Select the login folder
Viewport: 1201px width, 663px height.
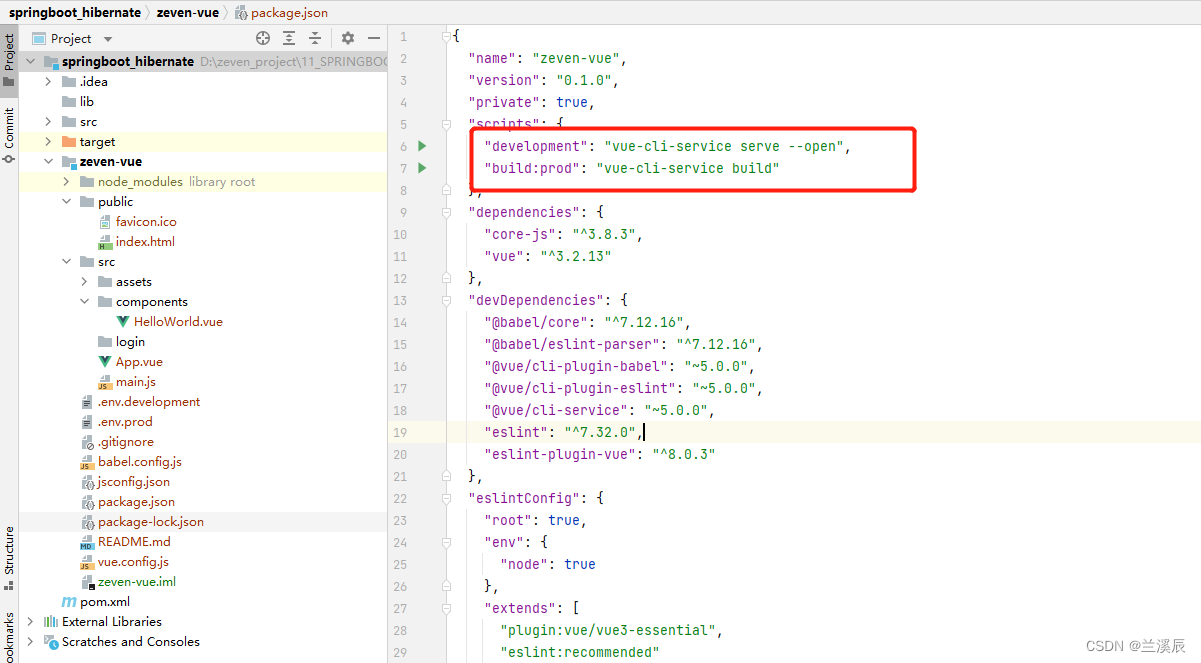point(122,341)
